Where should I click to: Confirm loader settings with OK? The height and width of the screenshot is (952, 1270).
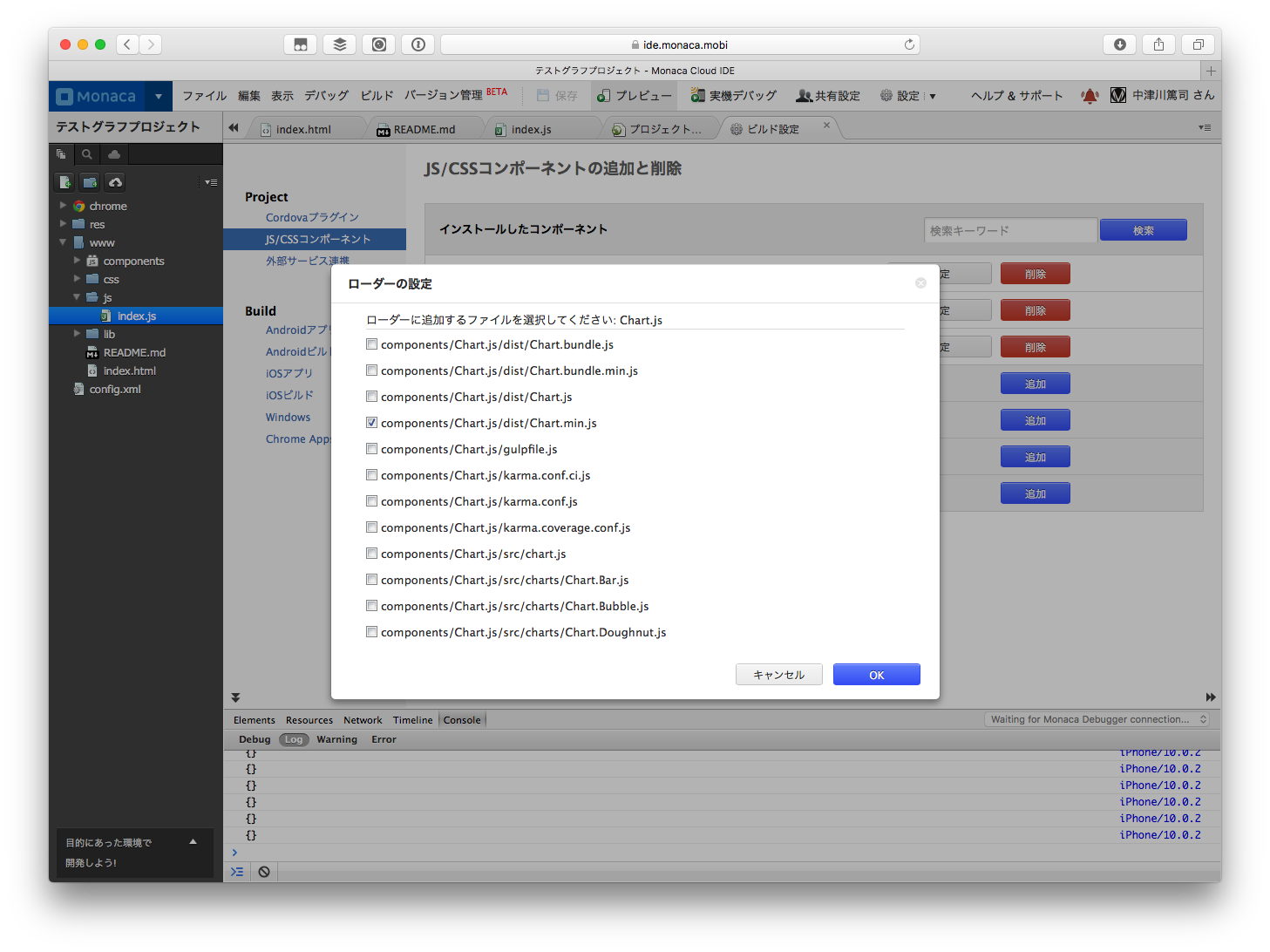876,674
